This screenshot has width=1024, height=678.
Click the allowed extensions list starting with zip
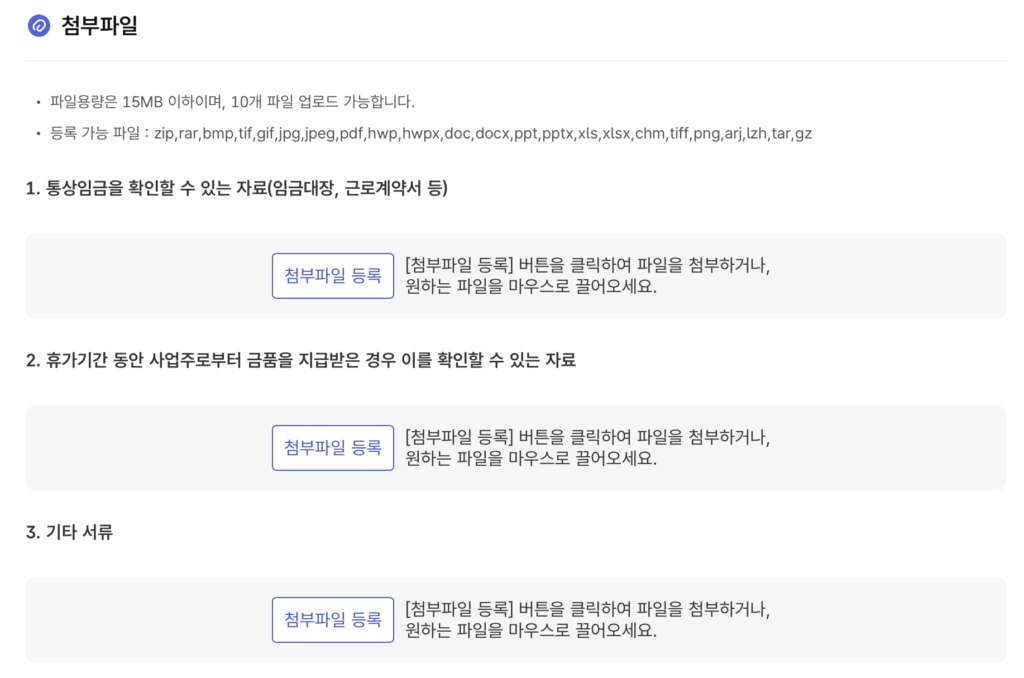pos(482,133)
